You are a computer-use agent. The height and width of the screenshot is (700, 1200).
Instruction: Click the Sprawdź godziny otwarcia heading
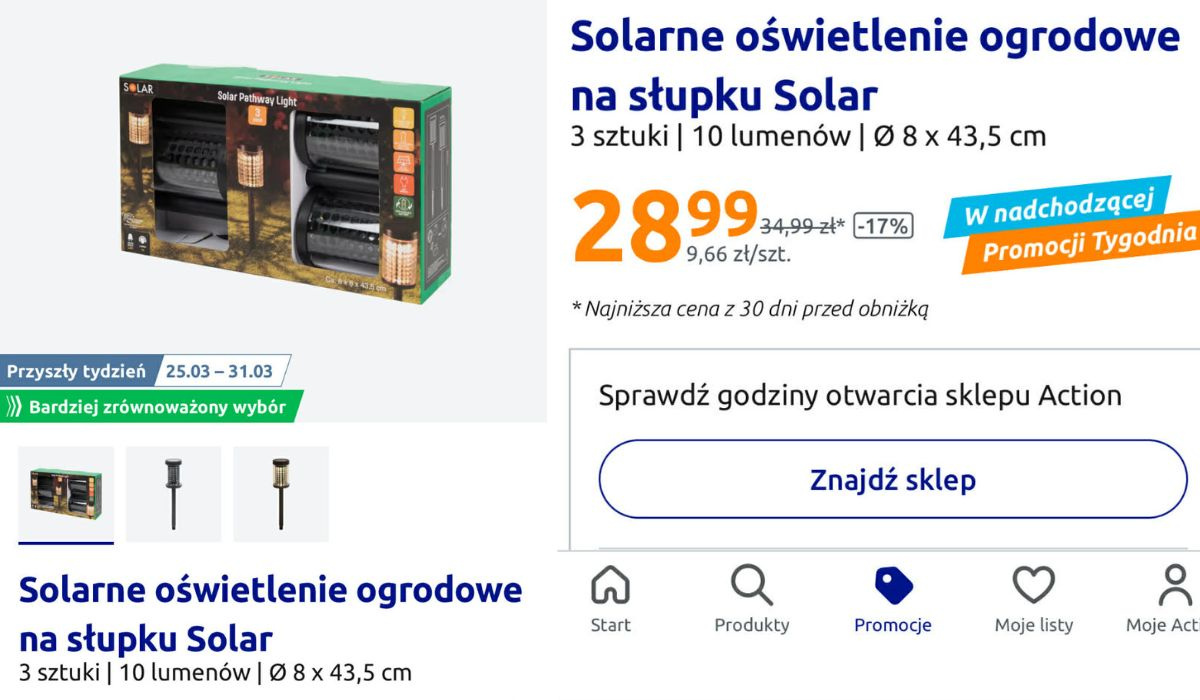(860, 395)
